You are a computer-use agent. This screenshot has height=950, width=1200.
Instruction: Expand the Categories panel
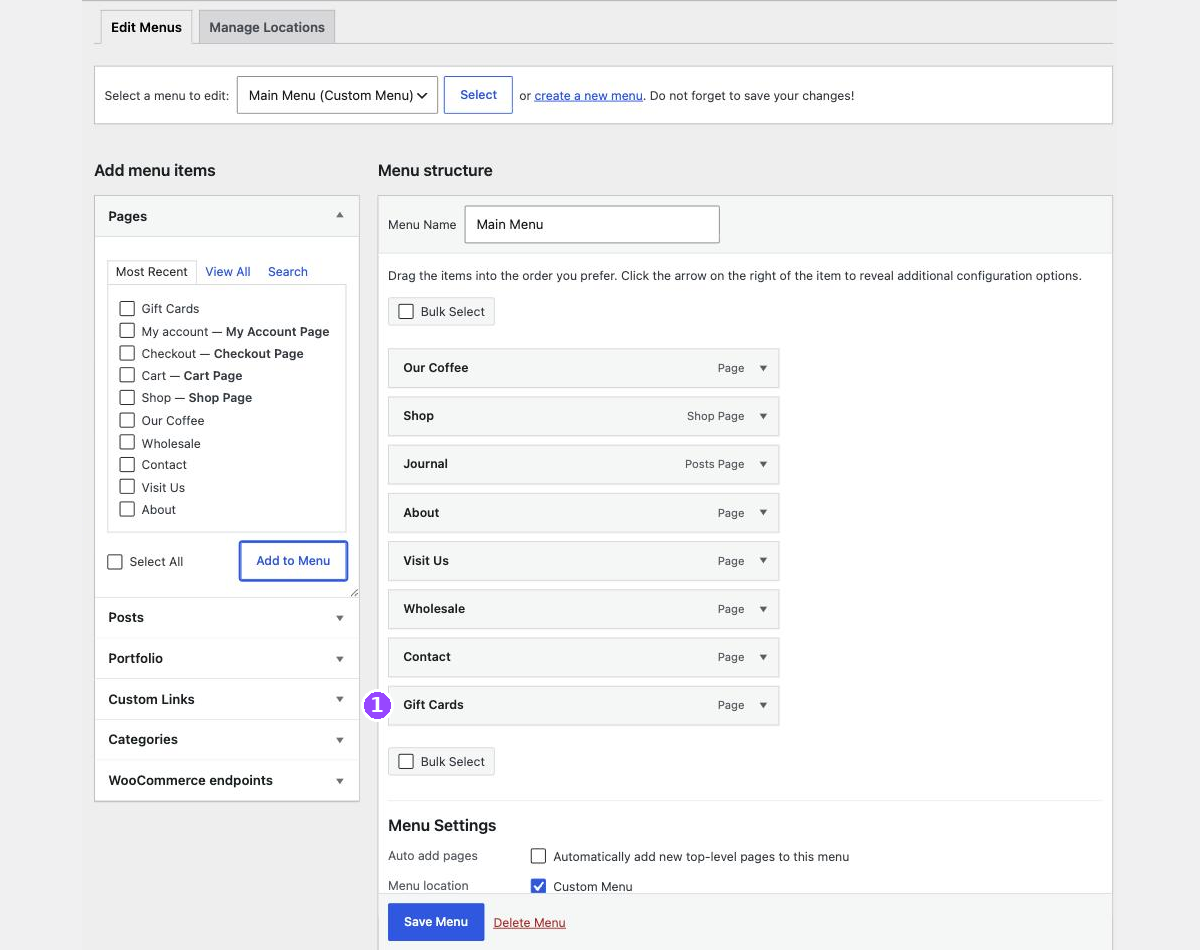click(x=340, y=740)
